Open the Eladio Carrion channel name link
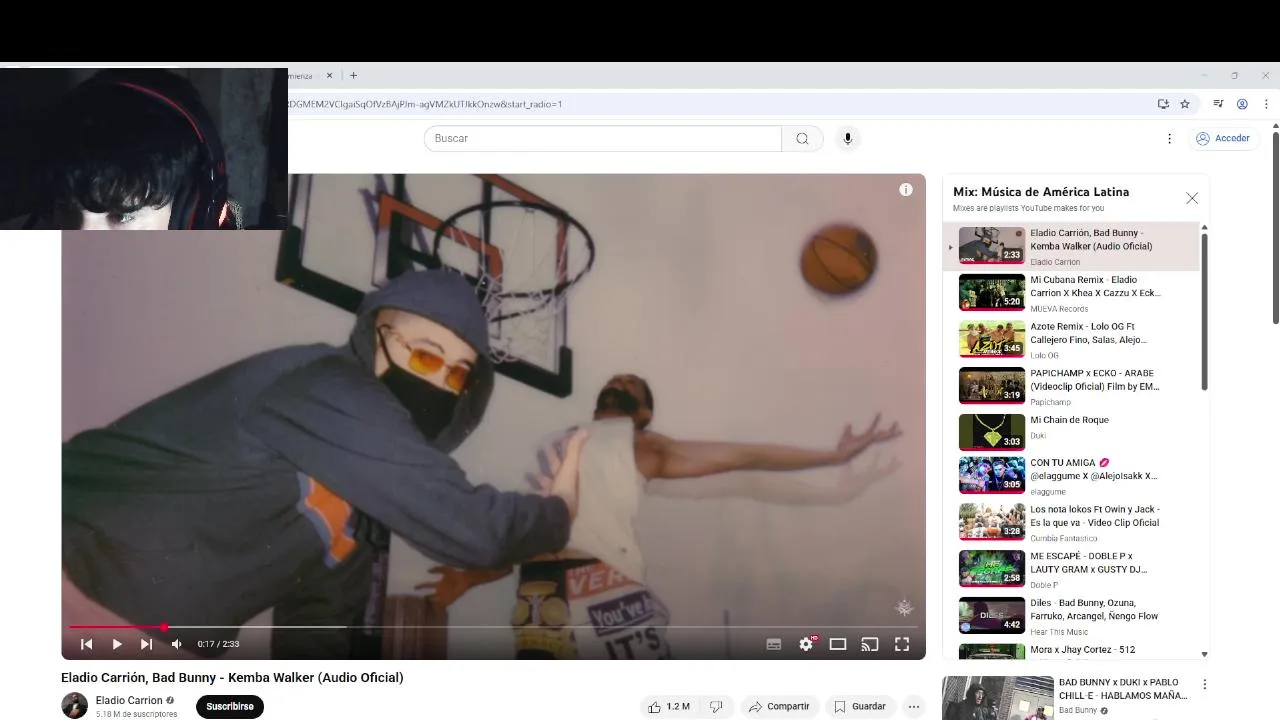Image resolution: width=1280 pixels, height=720 pixels. 129,700
